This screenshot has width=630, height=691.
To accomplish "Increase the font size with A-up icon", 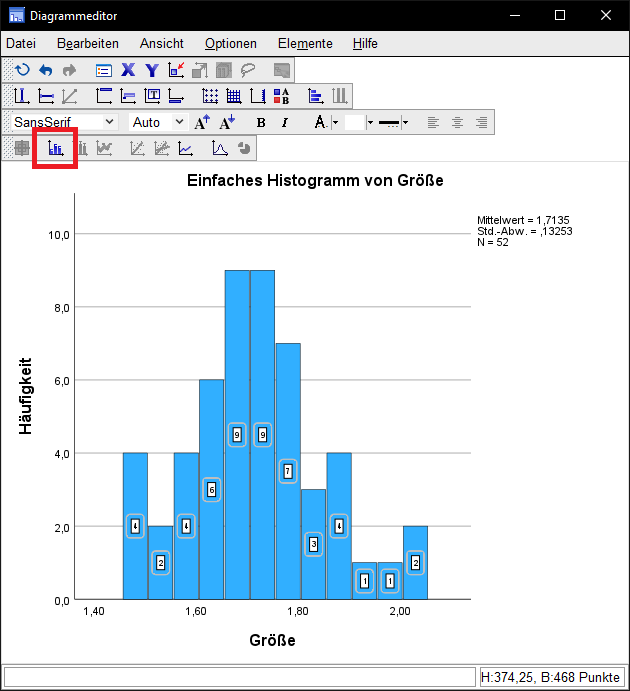I will (202, 122).
